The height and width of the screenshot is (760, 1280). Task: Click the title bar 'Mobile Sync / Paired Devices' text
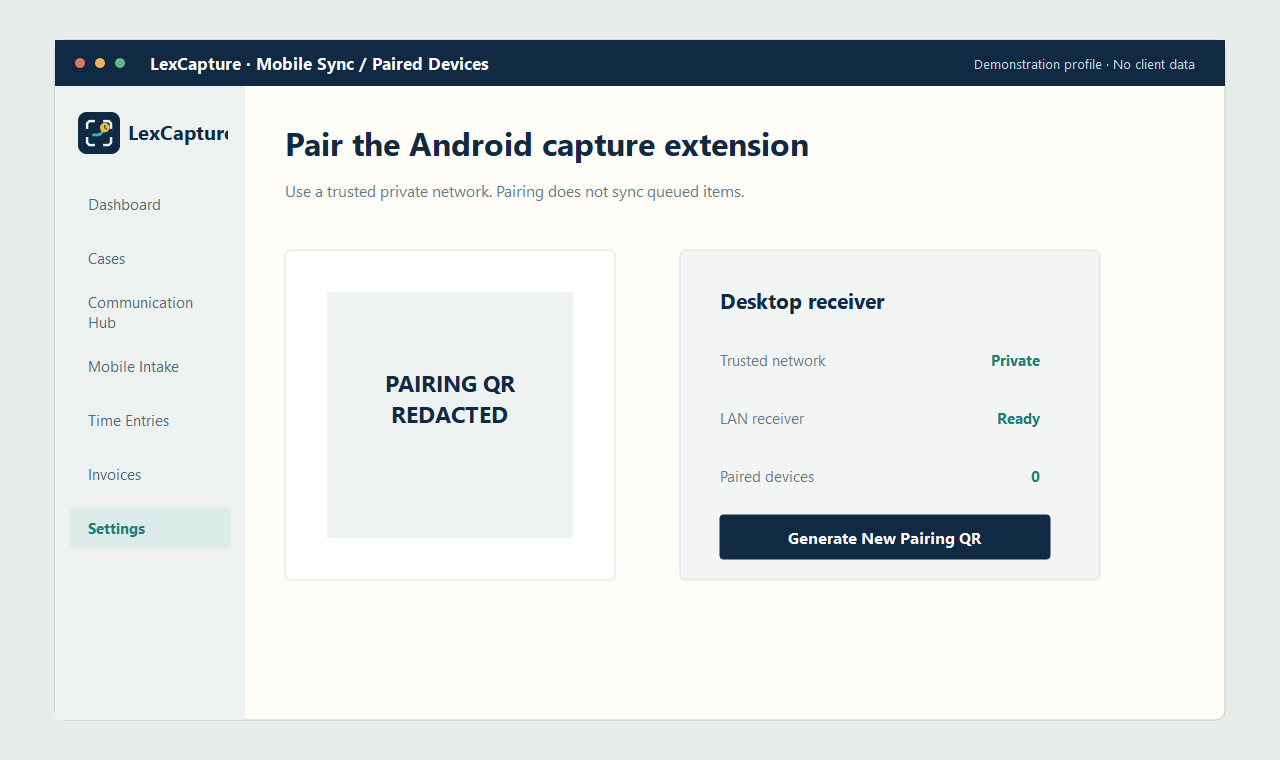coord(372,64)
